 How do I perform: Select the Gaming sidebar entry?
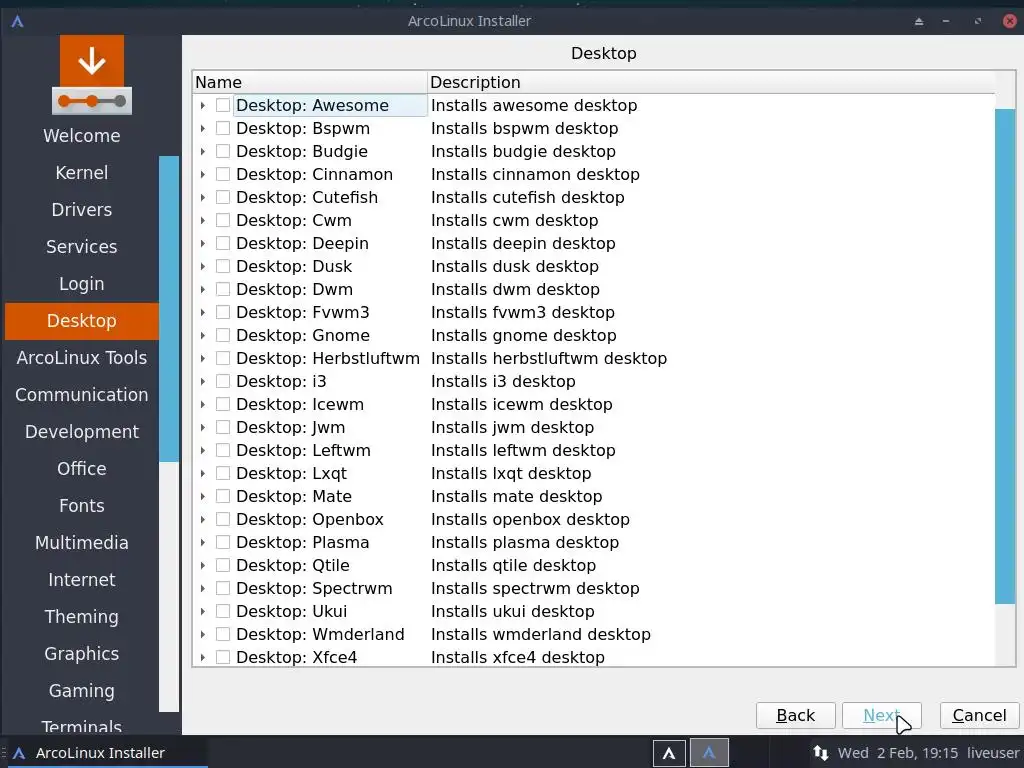pyautogui.click(x=82, y=691)
